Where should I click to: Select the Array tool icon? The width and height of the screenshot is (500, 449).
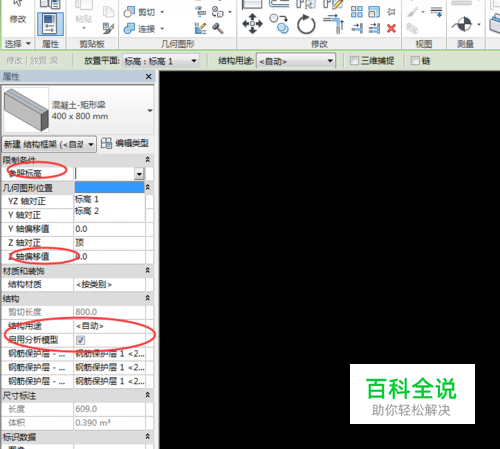357,12
